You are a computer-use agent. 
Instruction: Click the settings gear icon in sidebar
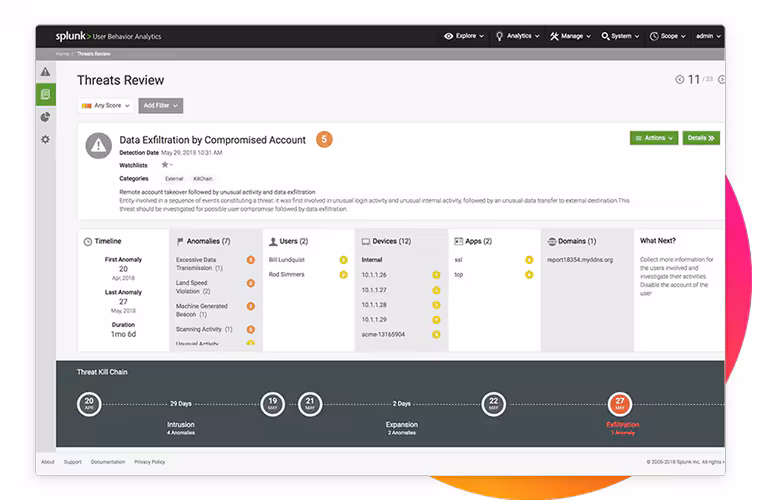[x=45, y=139]
